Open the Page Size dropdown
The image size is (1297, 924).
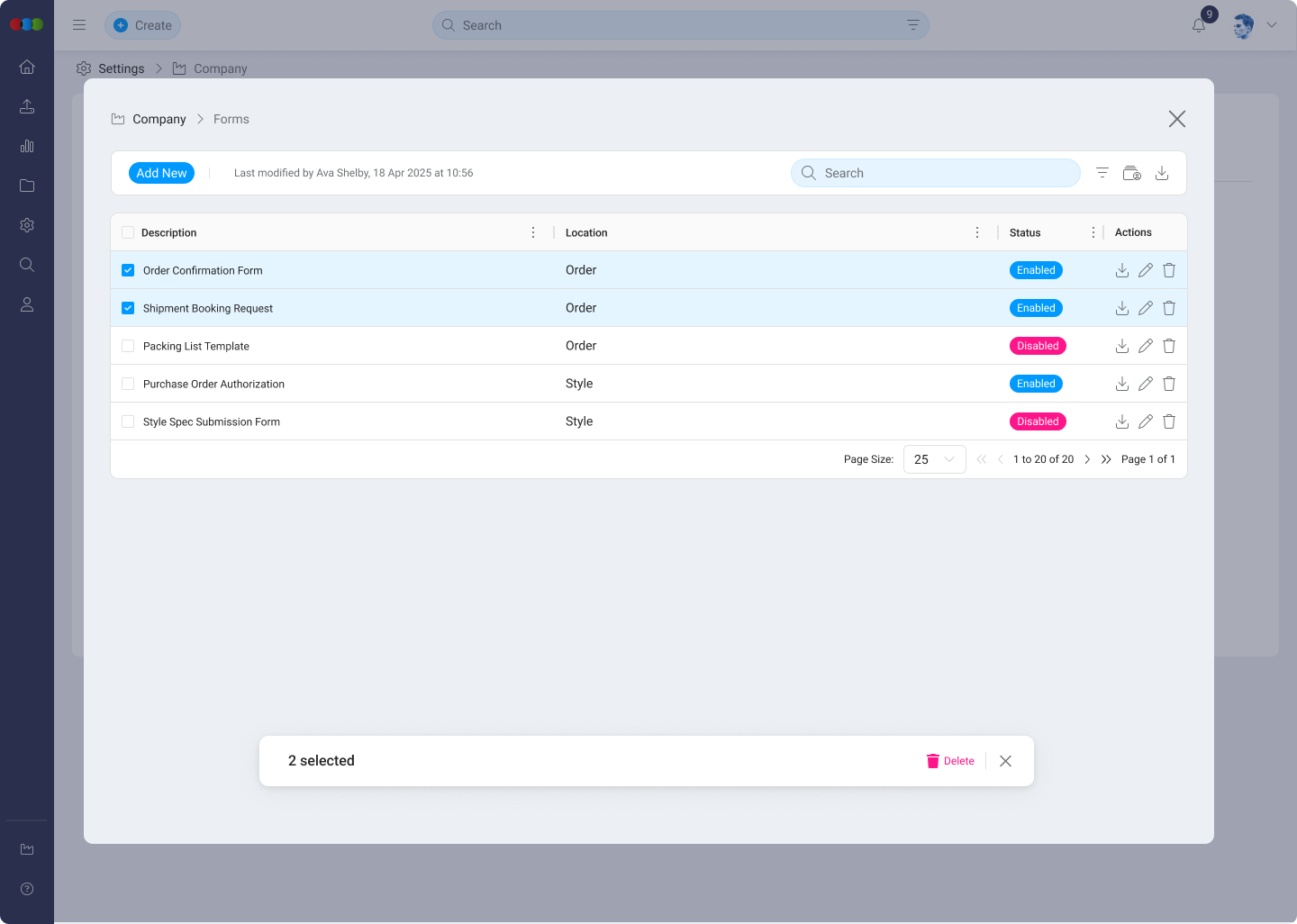(934, 459)
